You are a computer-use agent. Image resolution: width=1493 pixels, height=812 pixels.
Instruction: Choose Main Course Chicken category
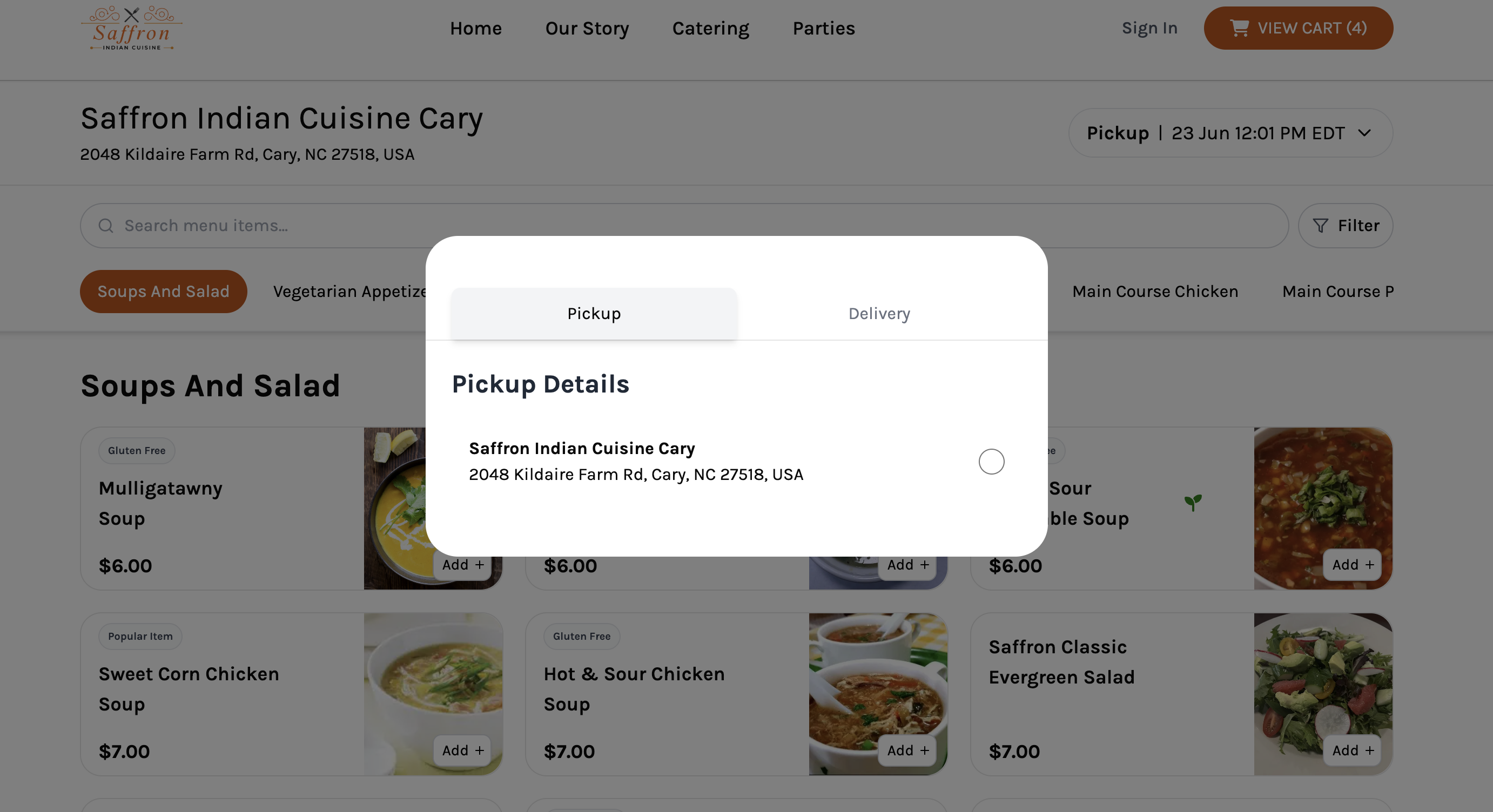(x=1154, y=292)
